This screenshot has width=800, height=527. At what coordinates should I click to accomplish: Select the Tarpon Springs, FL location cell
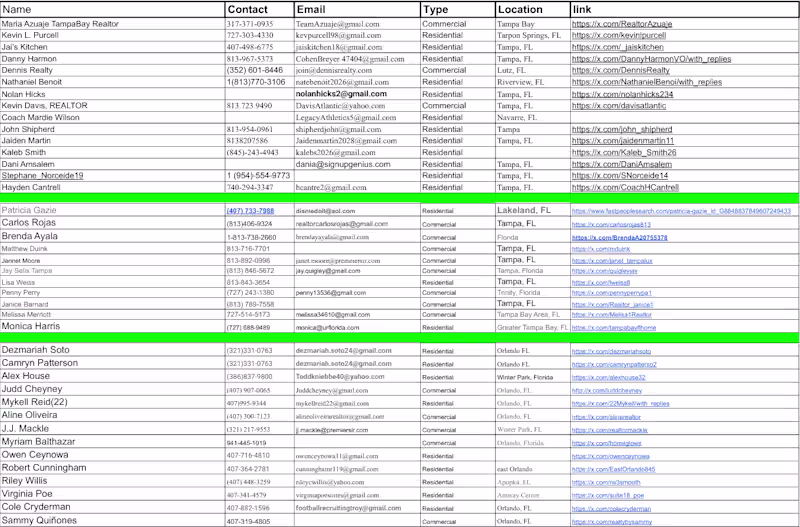(533, 35)
